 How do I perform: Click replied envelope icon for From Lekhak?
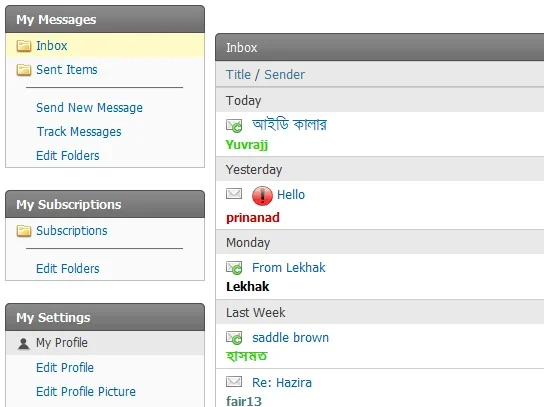pyautogui.click(x=234, y=268)
